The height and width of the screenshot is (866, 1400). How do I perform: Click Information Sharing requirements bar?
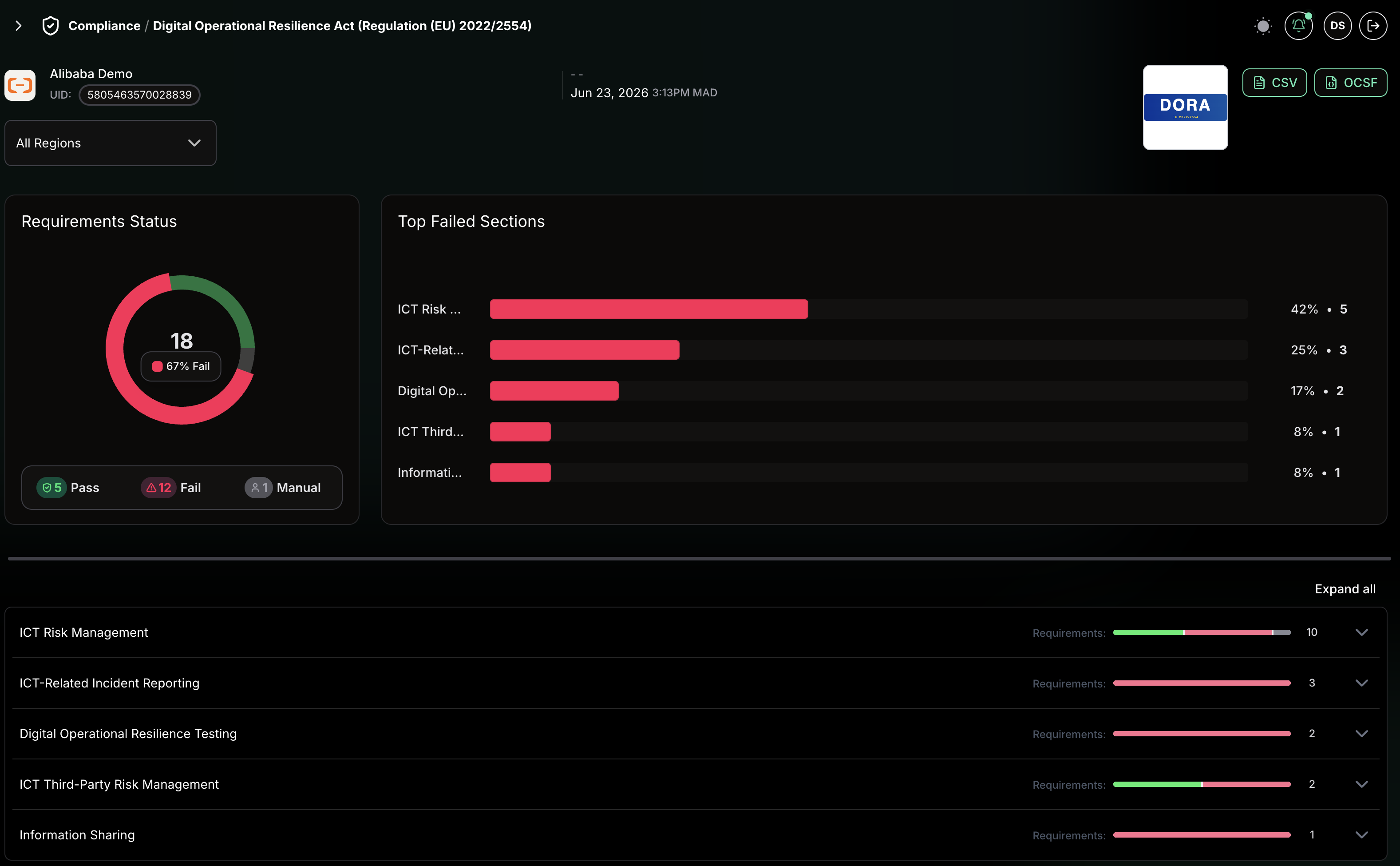(x=1202, y=835)
